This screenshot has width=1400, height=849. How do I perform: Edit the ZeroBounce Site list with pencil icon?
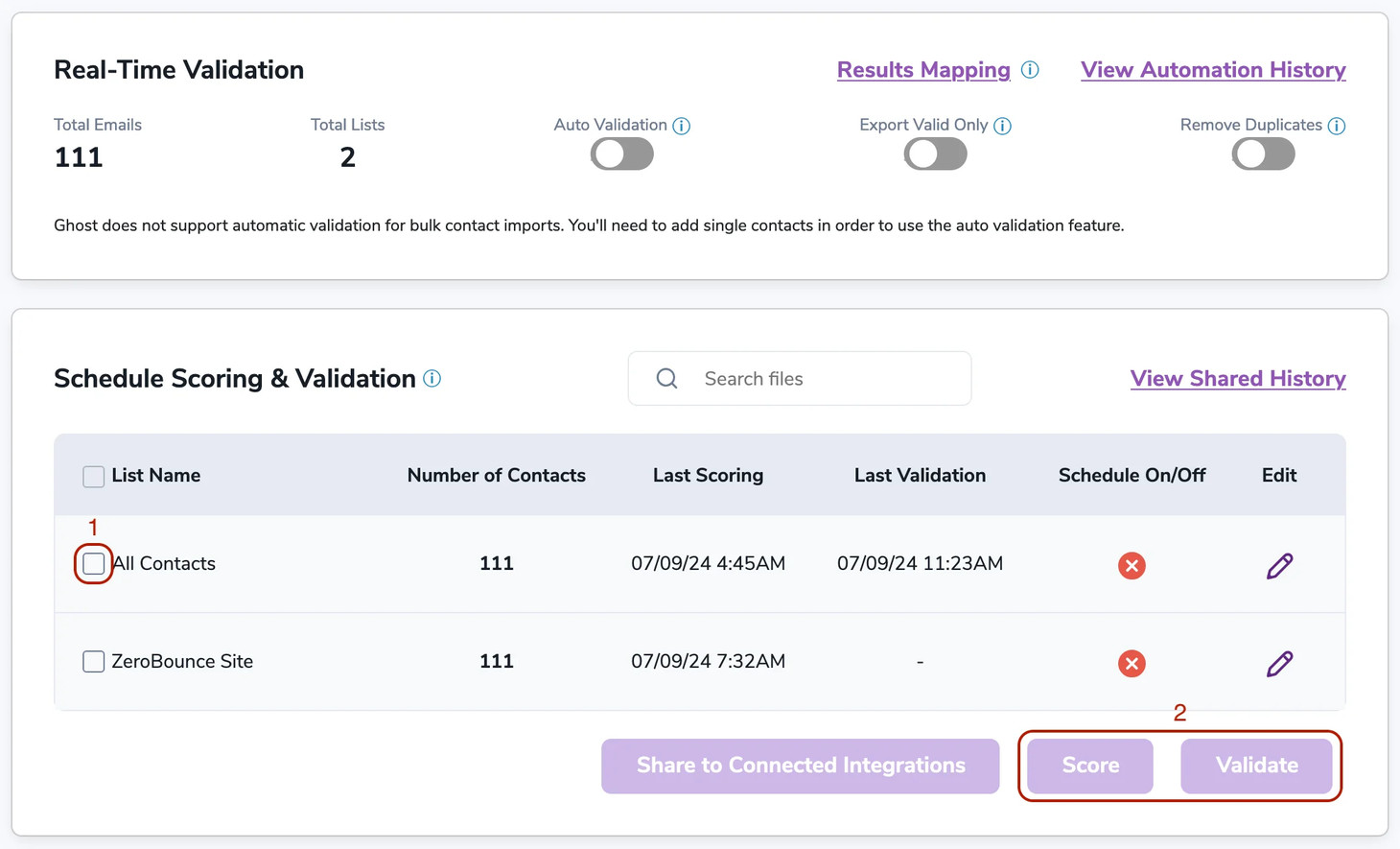pyautogui.click(x=1279, y=663)
